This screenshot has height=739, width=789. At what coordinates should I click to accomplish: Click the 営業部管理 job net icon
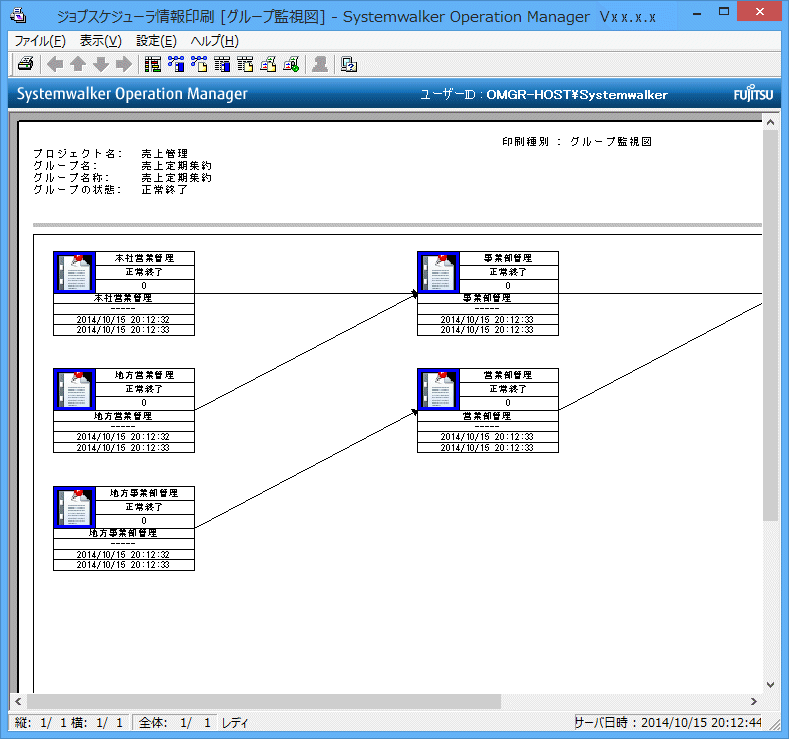pos(438,389)
